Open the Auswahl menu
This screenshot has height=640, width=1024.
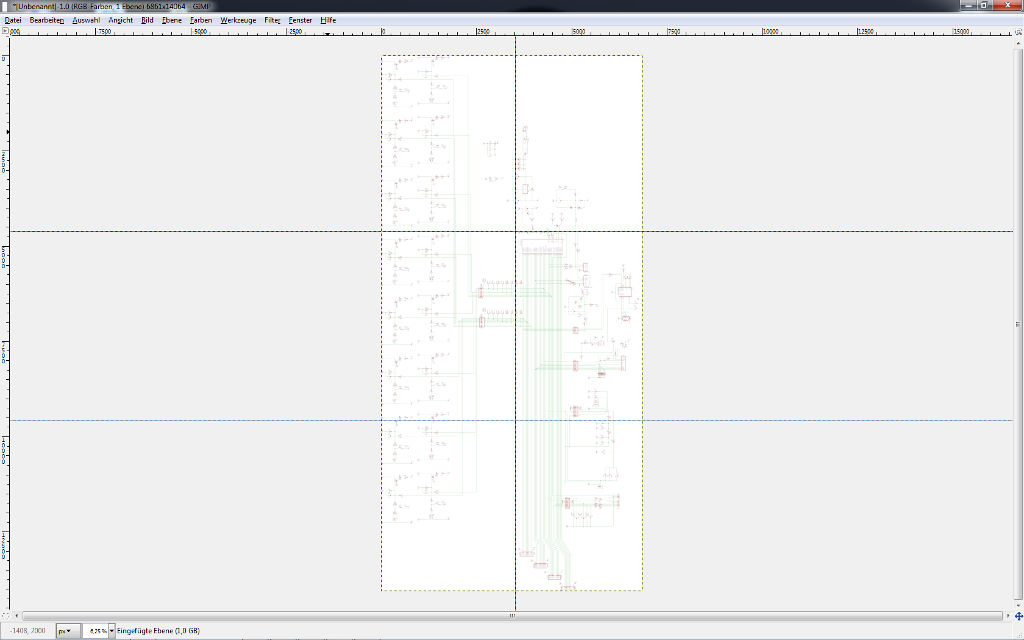[86, 20]
